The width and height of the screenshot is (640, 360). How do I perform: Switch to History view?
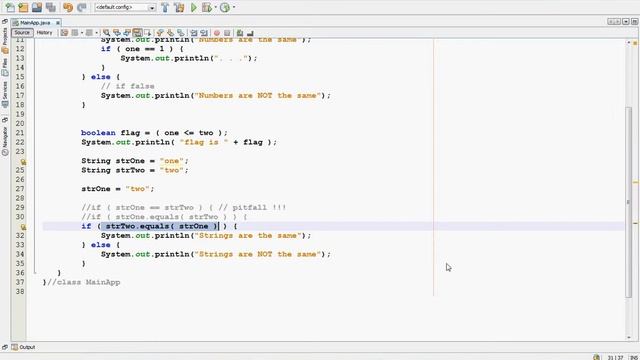click(x=44, y=33)
